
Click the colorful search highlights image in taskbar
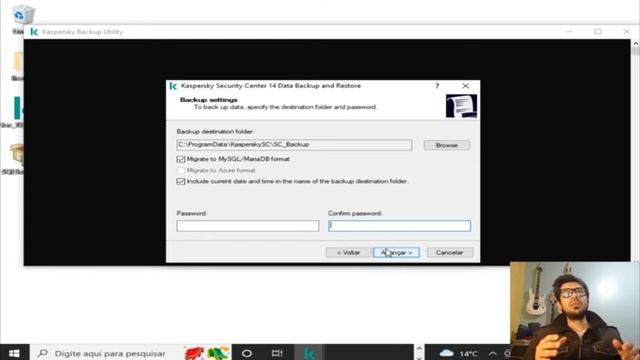207,353
